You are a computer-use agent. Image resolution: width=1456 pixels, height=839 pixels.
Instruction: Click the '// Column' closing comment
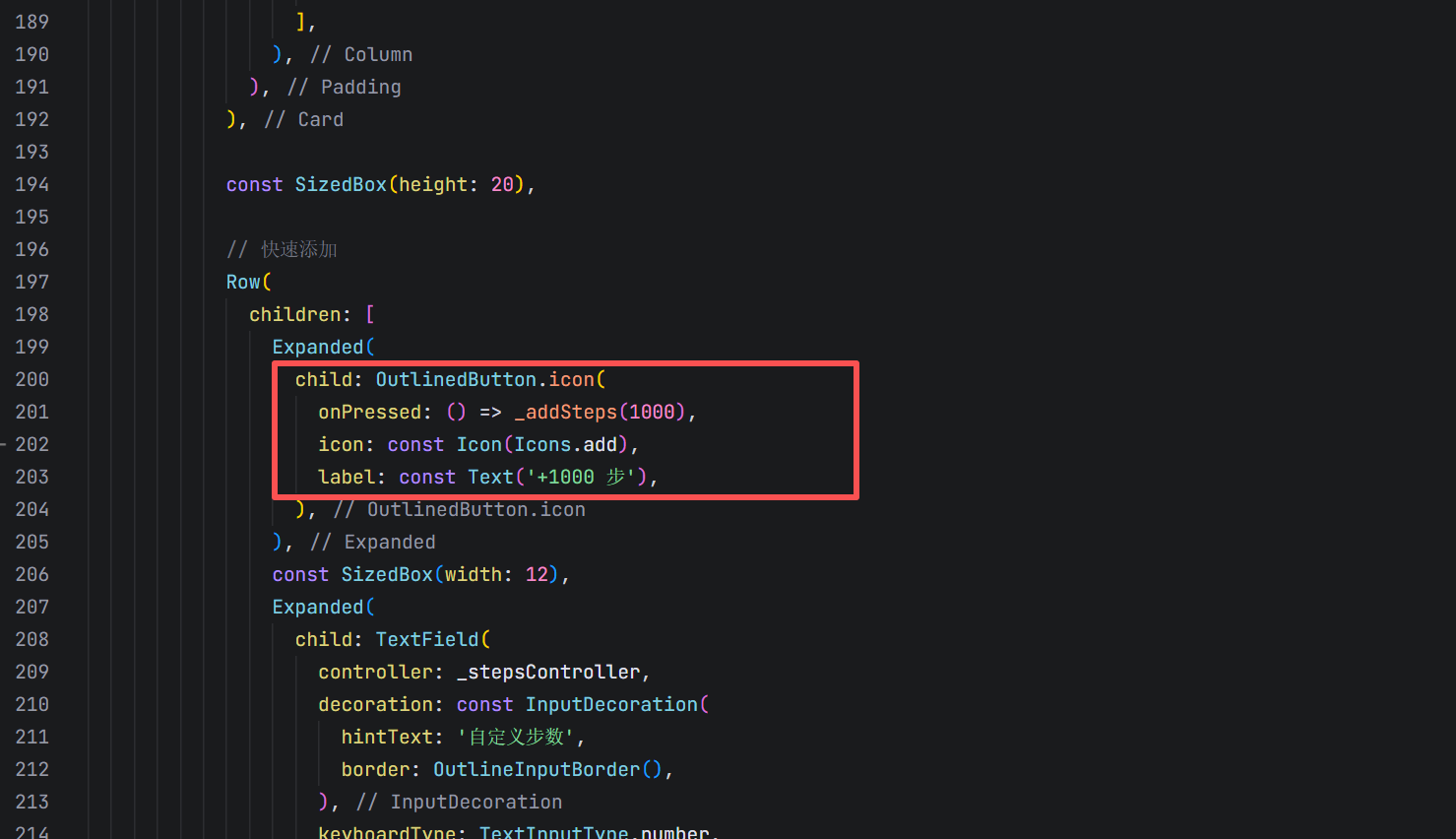(361, 54)
